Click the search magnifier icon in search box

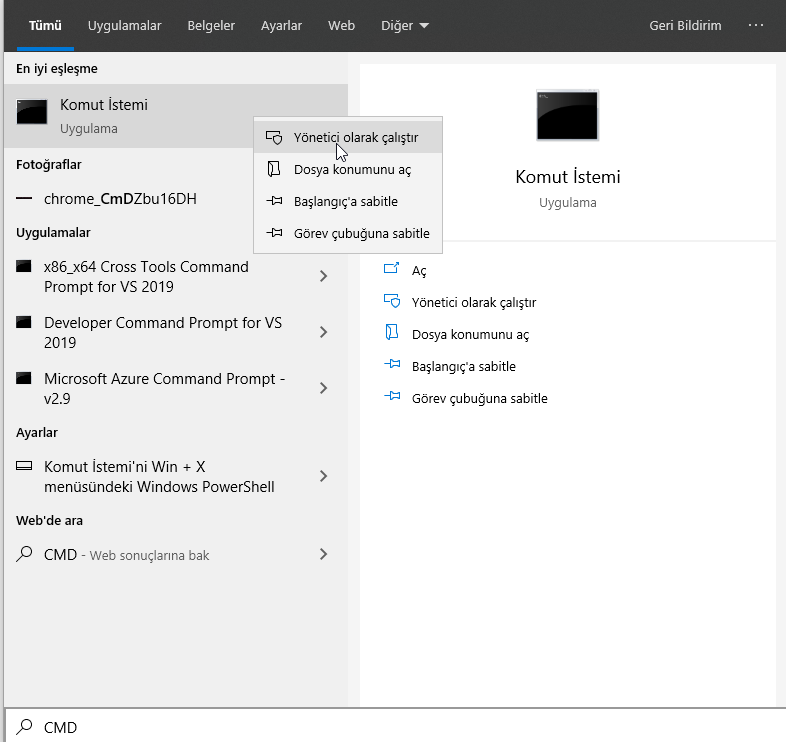[x=24, y=726]
